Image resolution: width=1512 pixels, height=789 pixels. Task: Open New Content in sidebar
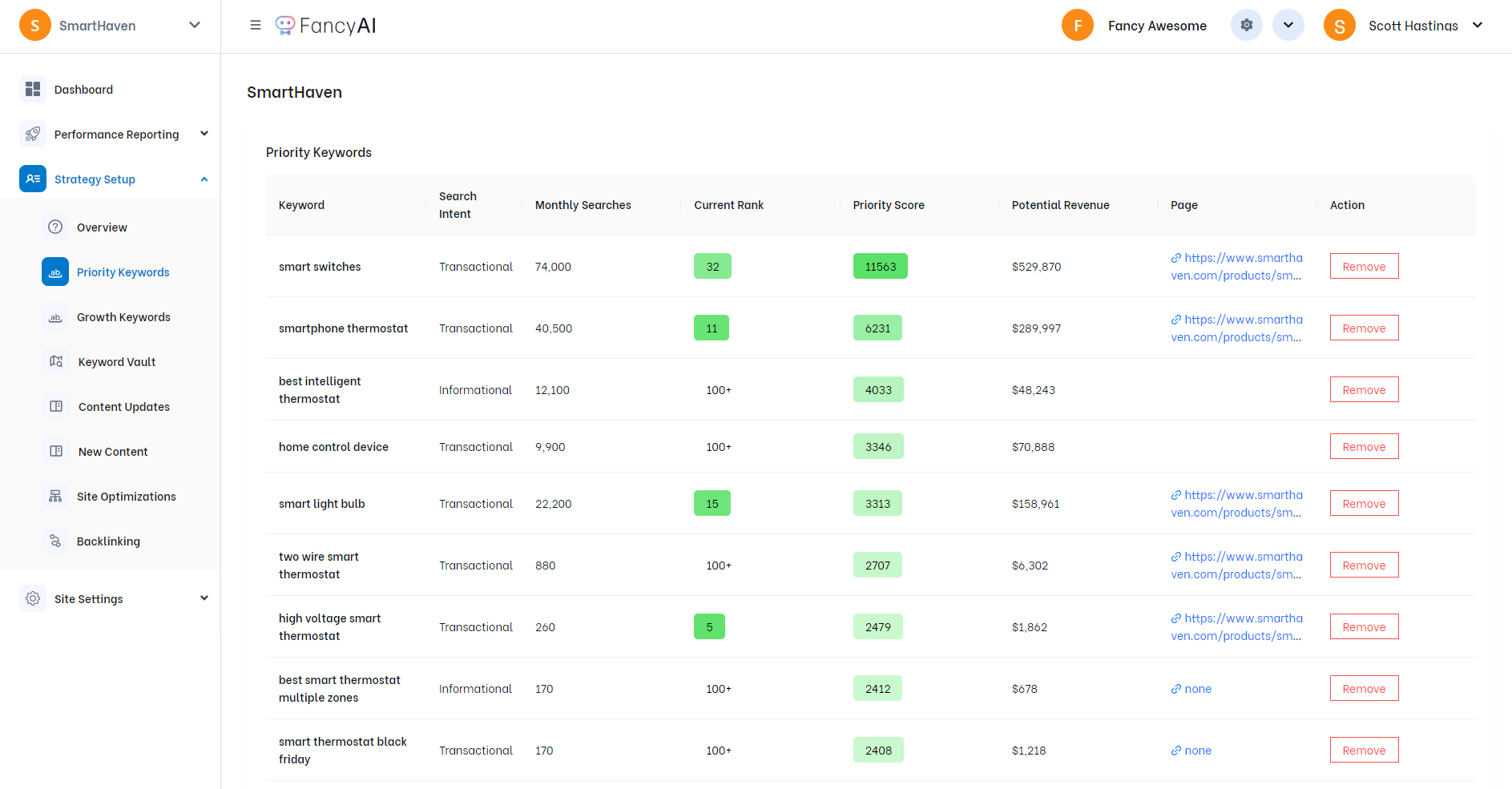pyautogui.click(x=113, y=452)
